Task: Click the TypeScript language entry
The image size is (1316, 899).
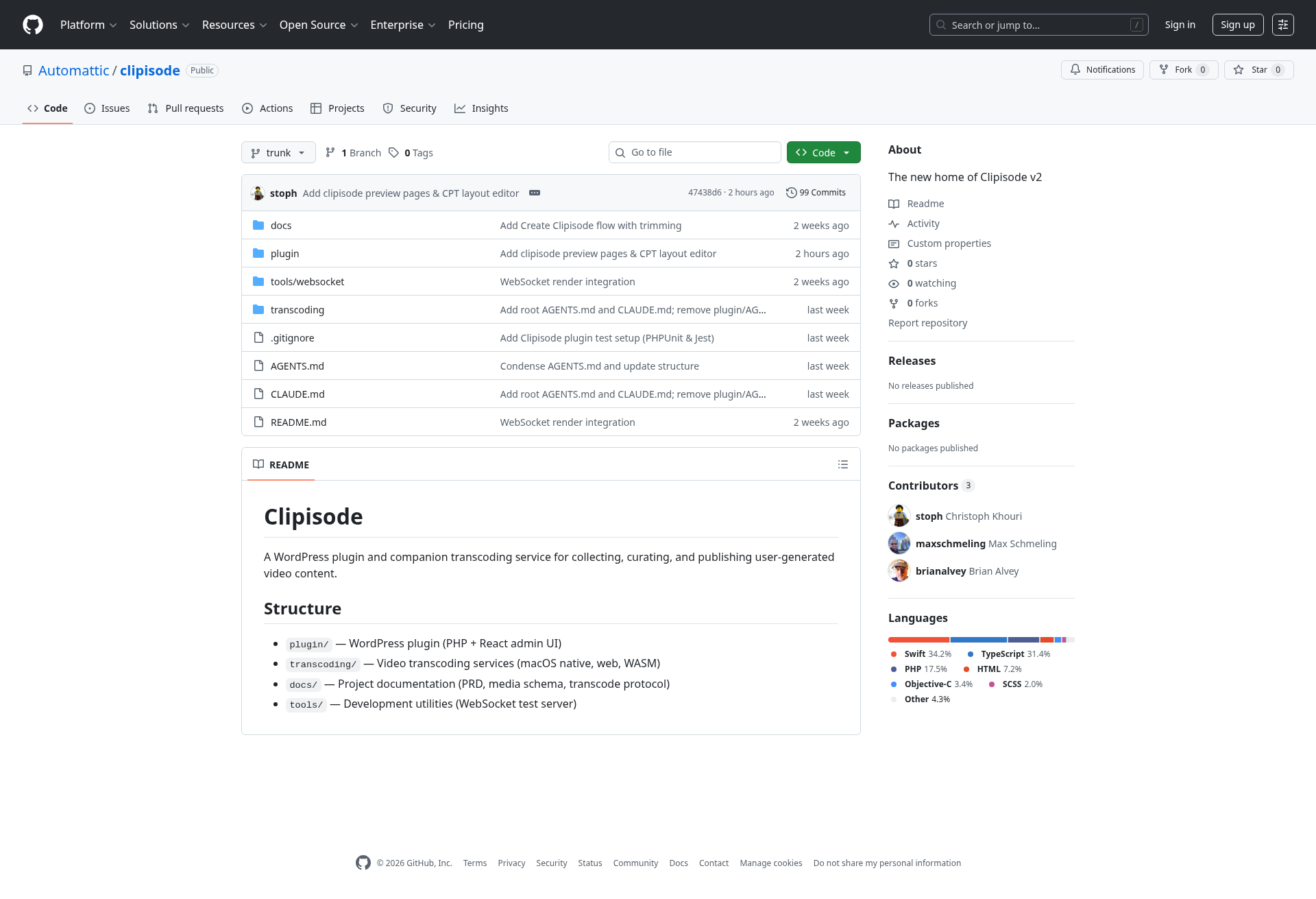Action: tap(1008, 654)
